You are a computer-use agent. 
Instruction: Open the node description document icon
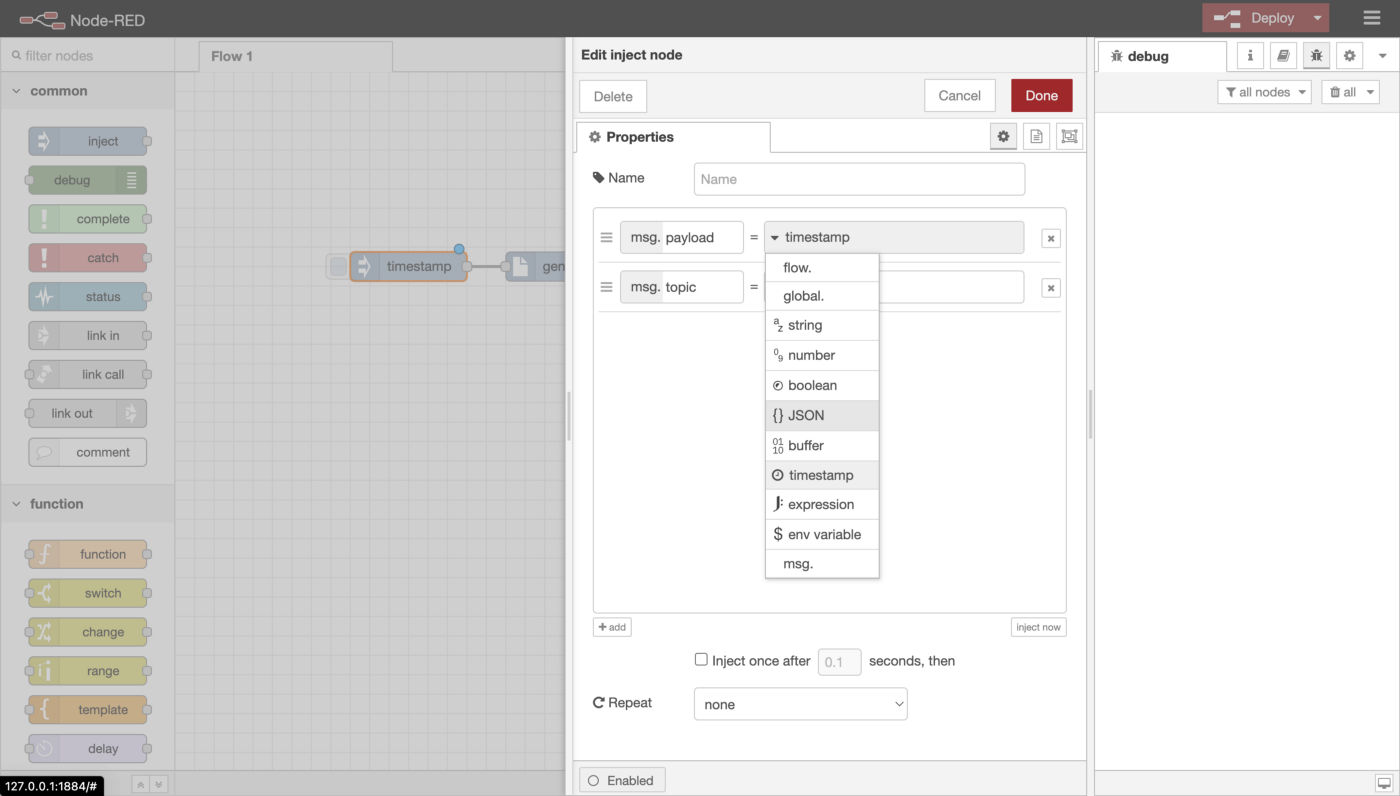(x=1036, y=137)
